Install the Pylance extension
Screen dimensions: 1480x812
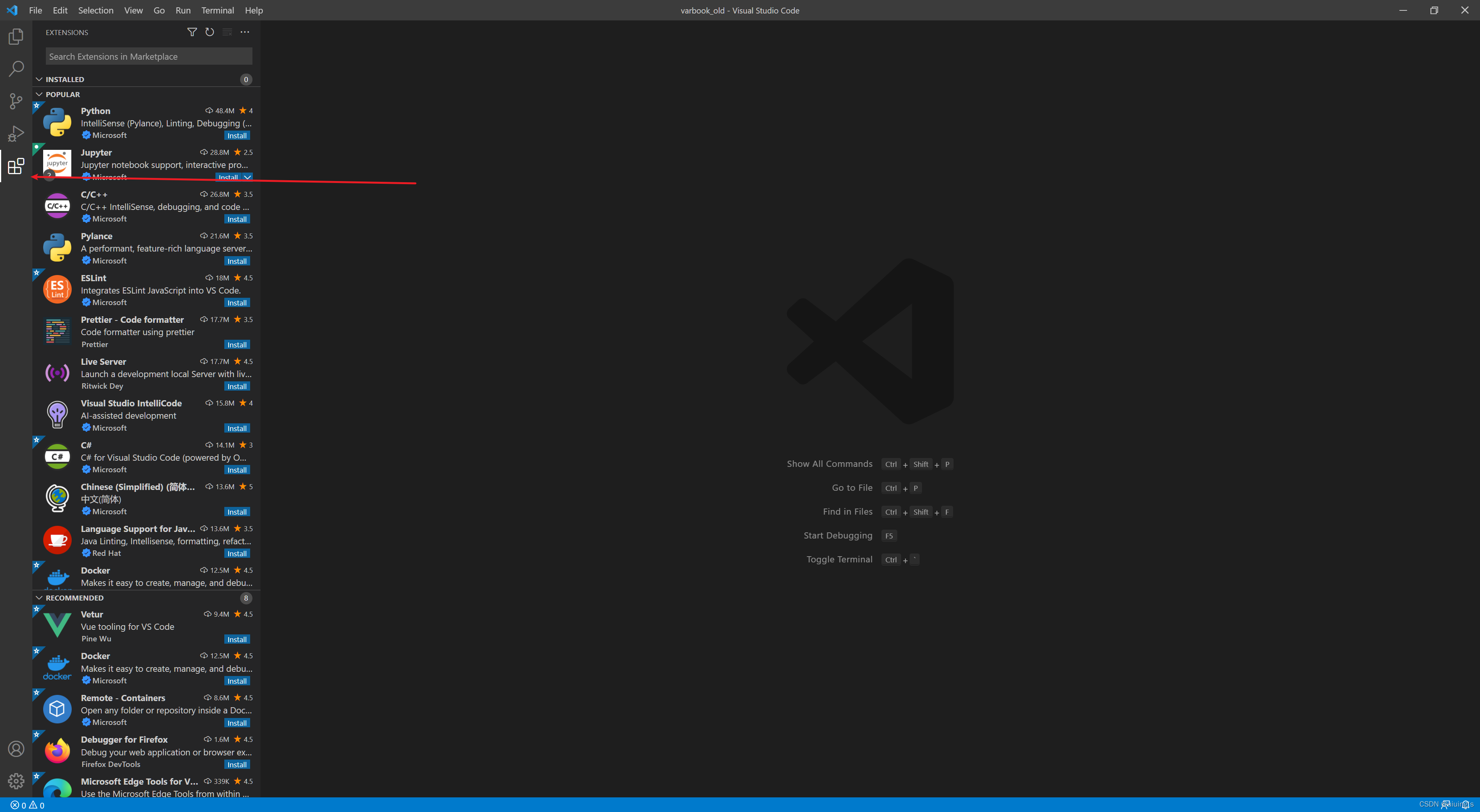click(237, 261)
